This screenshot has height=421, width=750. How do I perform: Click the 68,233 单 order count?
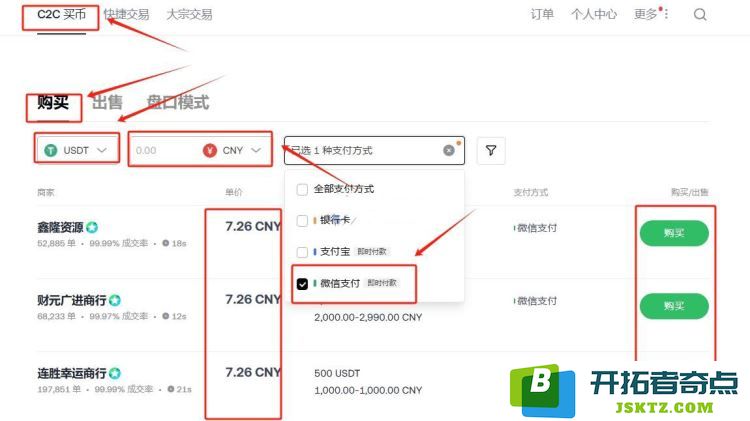click(x=56, y=316)
